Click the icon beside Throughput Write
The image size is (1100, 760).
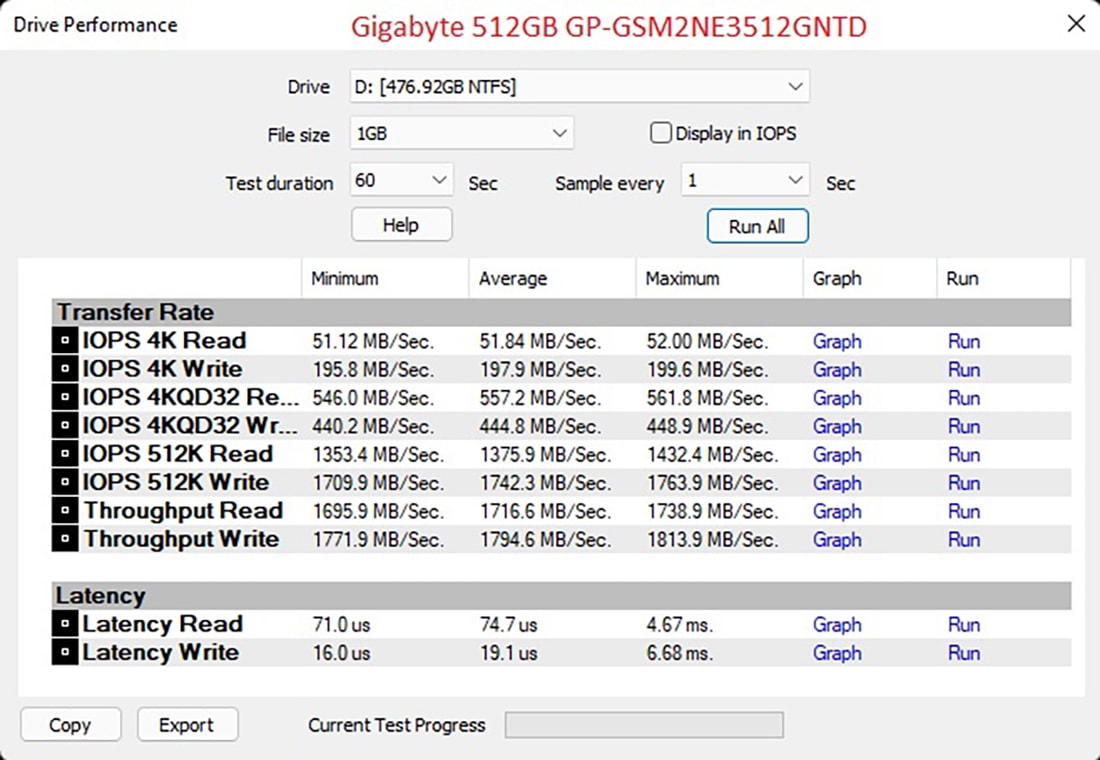65,539
